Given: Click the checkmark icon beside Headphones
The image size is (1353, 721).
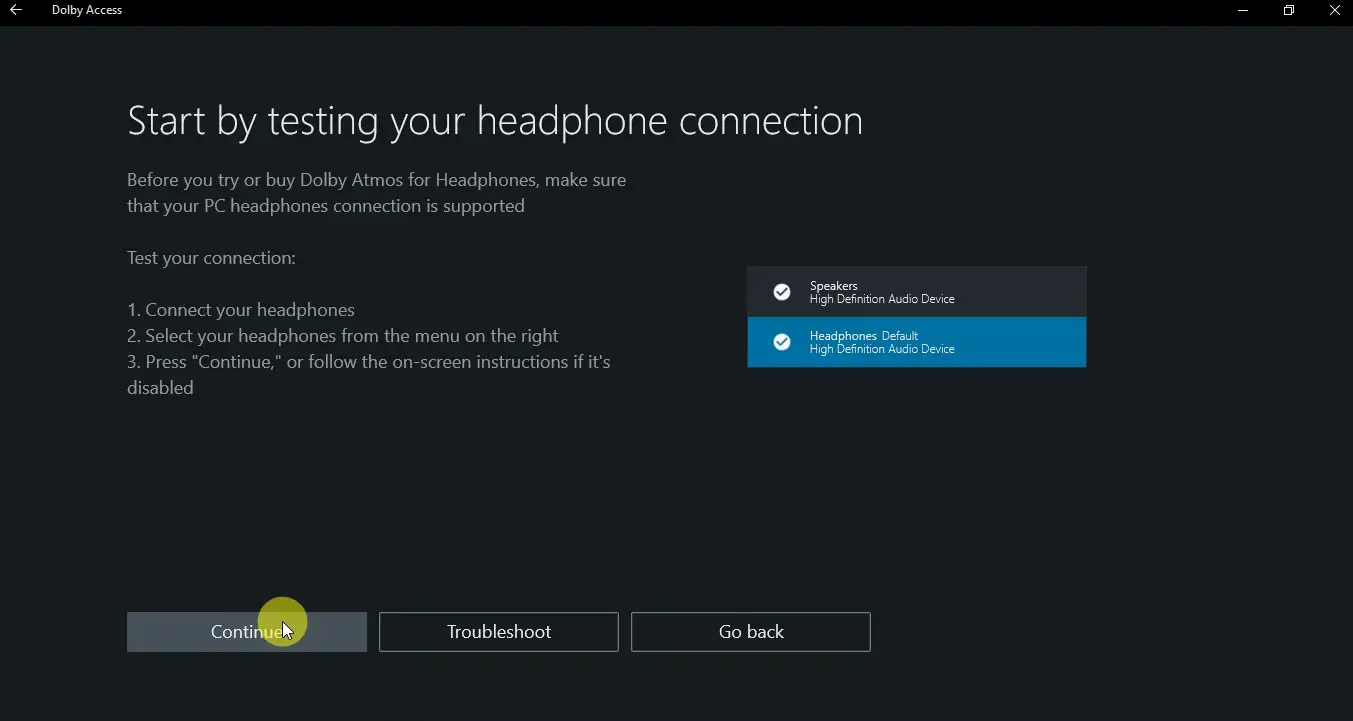Looking at the screenshot, I should (x=782, y=342).
